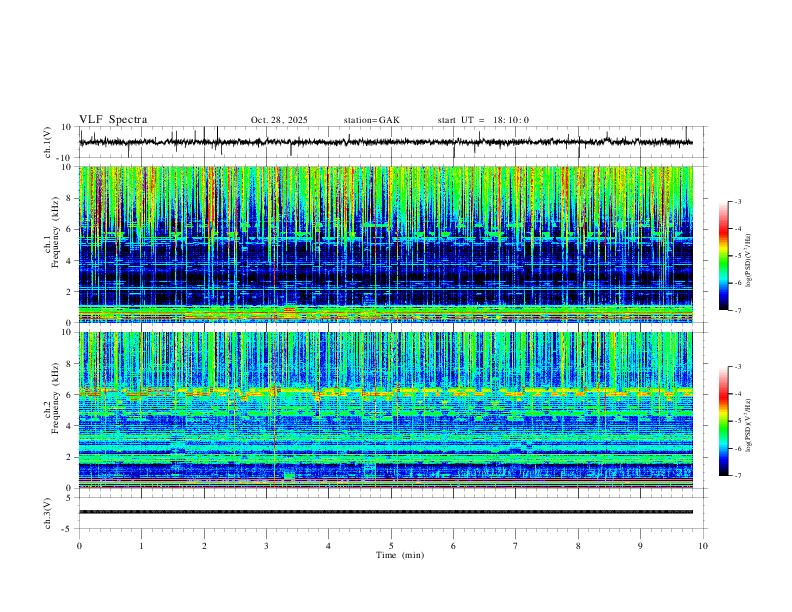Click the x-axis tick label "10" under Time axis

[x=703, y=546]
